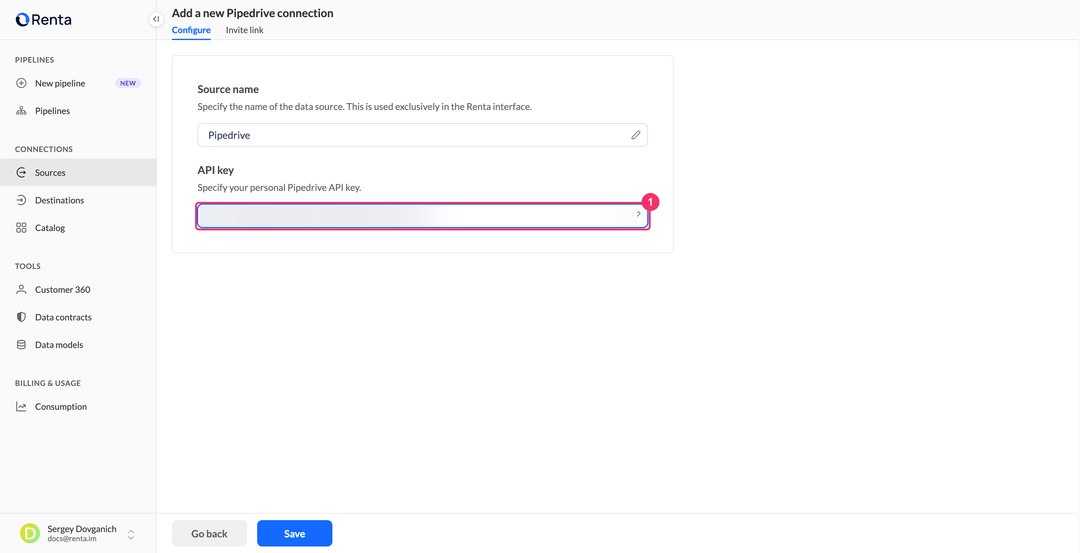
Task: Click the Specify your personal Pipedrive API key text
Action: click(279, 188)
